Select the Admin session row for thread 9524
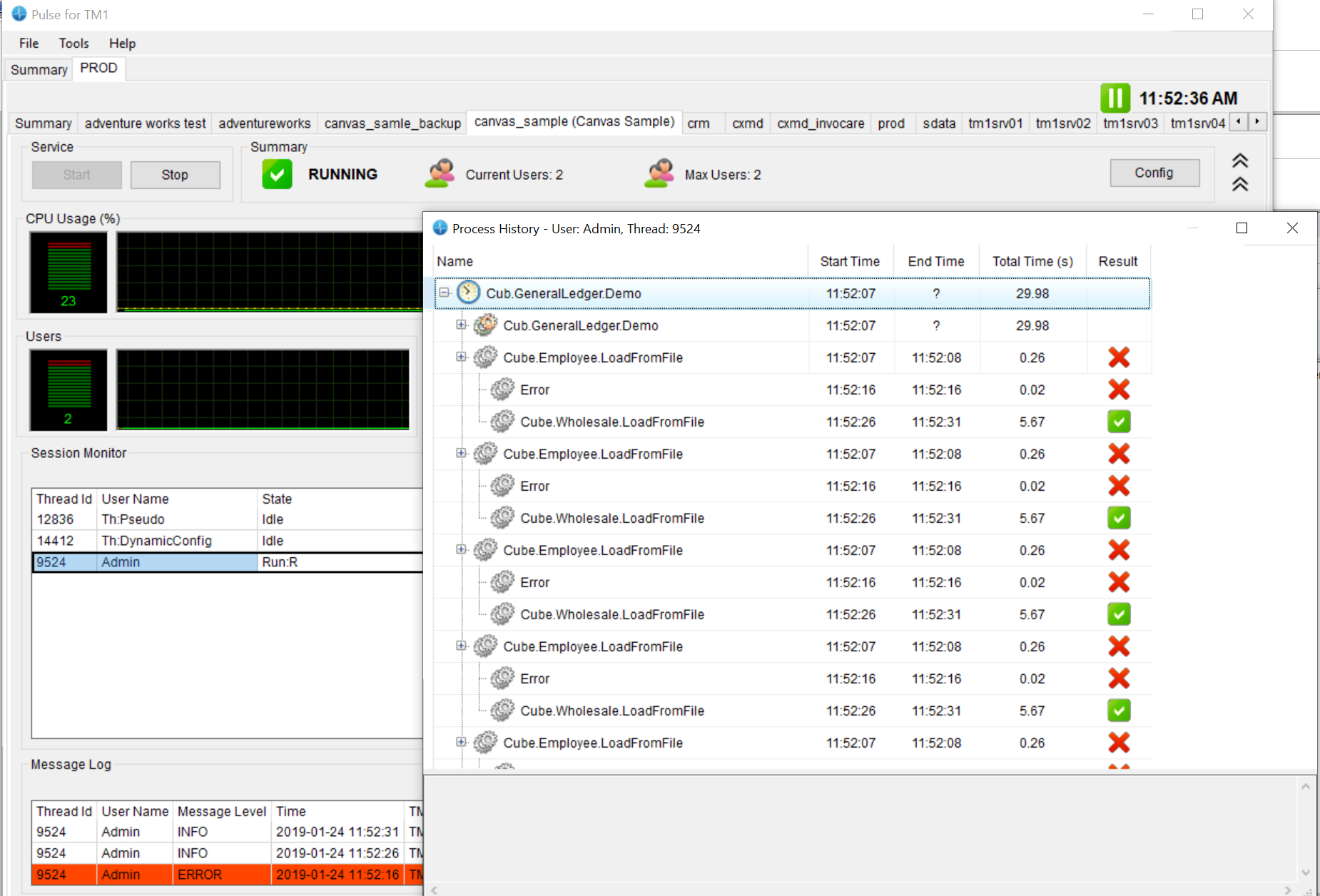Image resolution: width=1320 pixels, height=896 pixels. 178,561
